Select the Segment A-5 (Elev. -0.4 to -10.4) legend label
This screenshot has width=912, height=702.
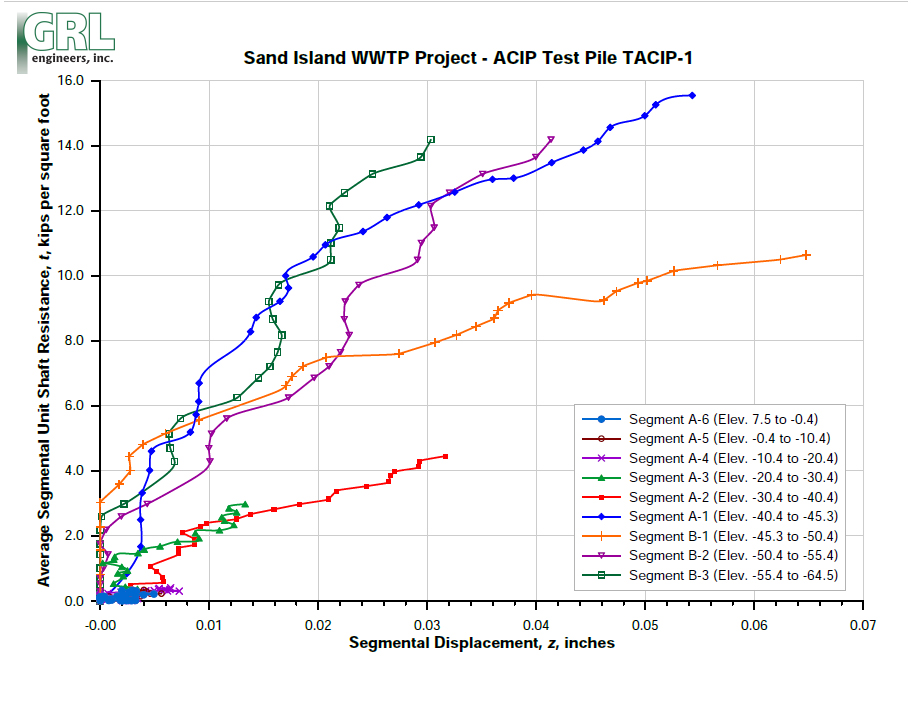[x=729, y=439]
